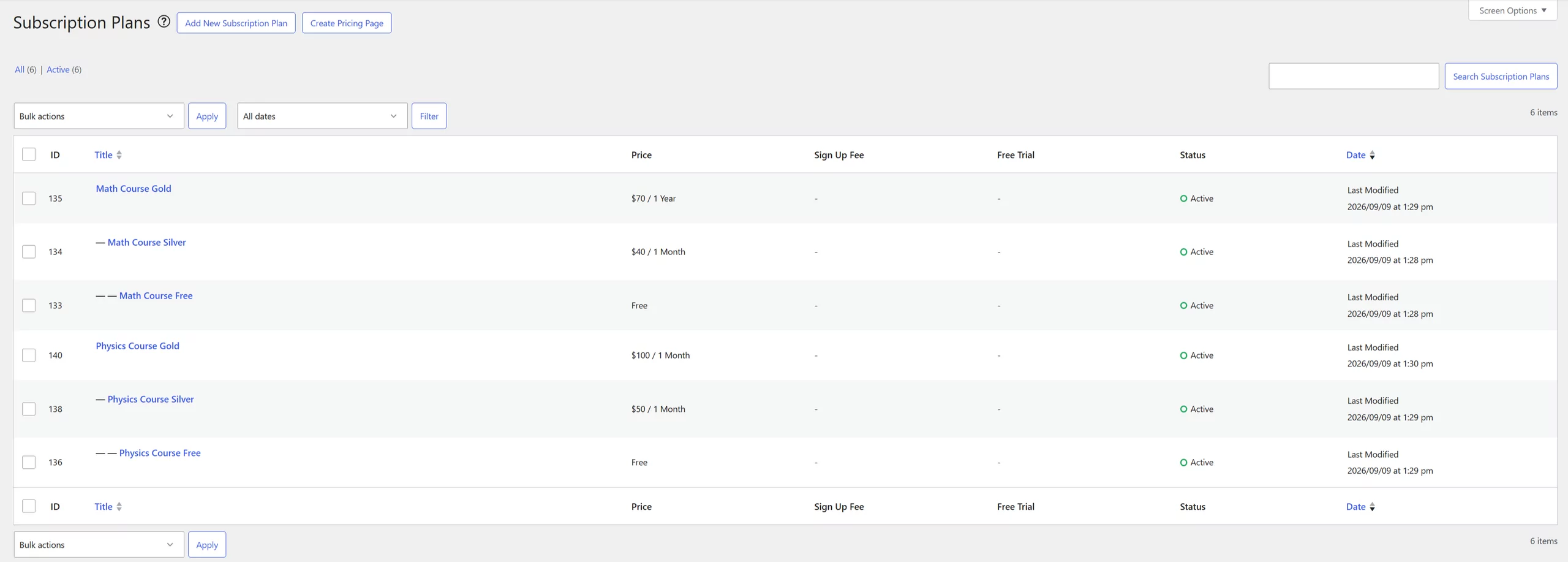Click Add New Subscription Plan button

point(236,23)
